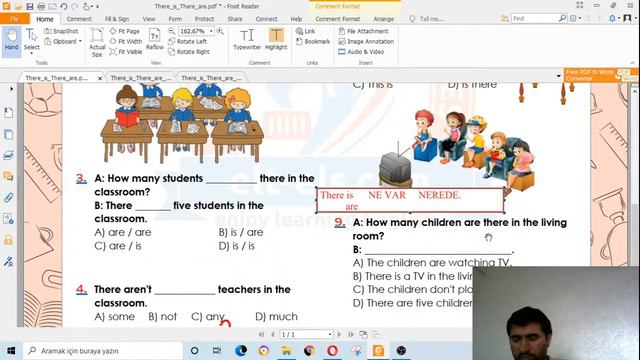Open the Help tab

(x=296, y=19)
